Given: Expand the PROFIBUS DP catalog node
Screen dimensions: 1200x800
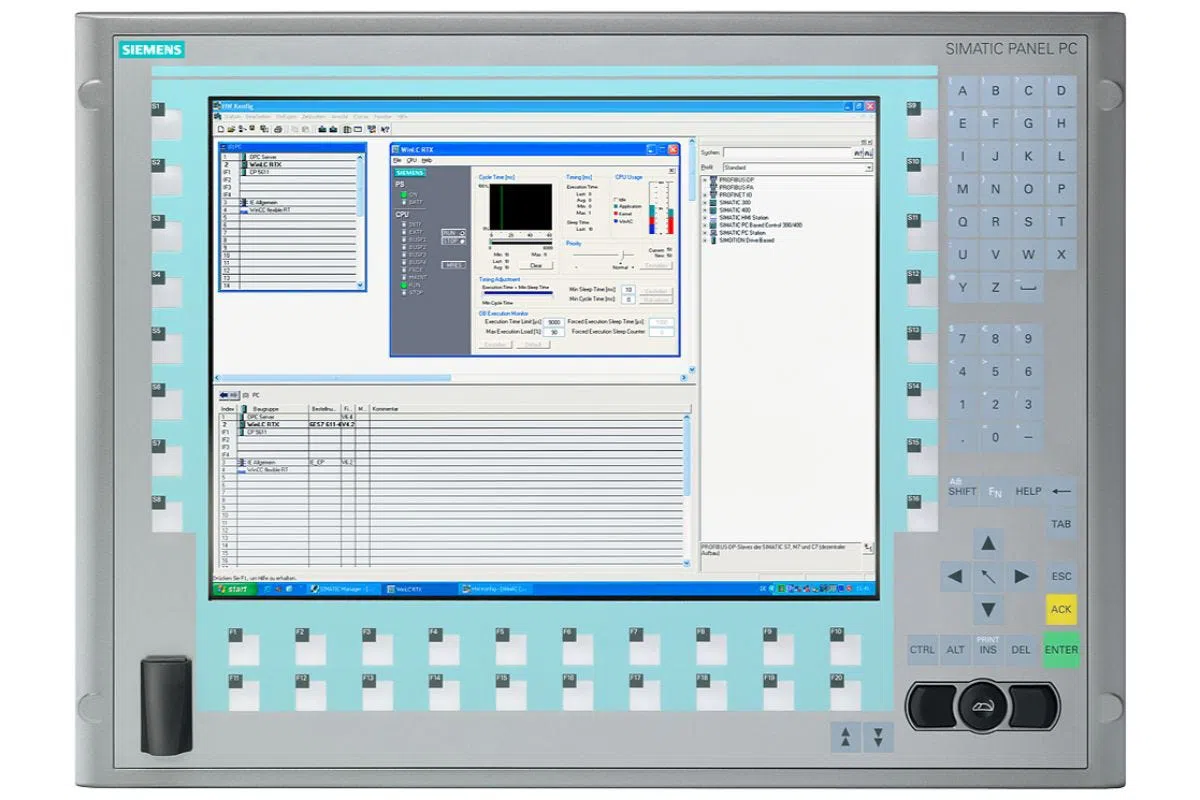Looking at the screenshot, I should [x=705, y=180].
